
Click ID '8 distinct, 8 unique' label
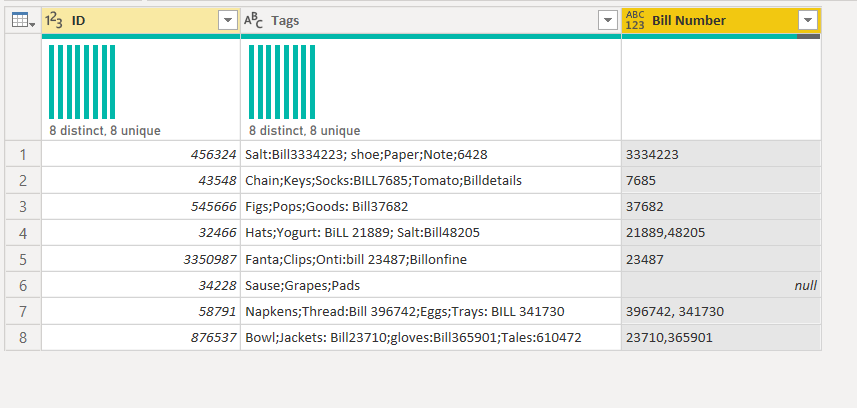pyautogui.click(x=104, y=131)
